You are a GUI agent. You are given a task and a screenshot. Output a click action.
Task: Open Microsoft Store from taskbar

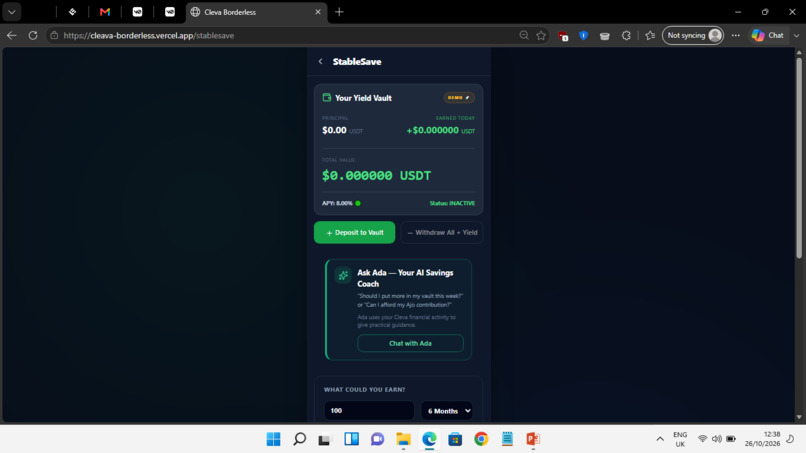[x=455, y=439]
